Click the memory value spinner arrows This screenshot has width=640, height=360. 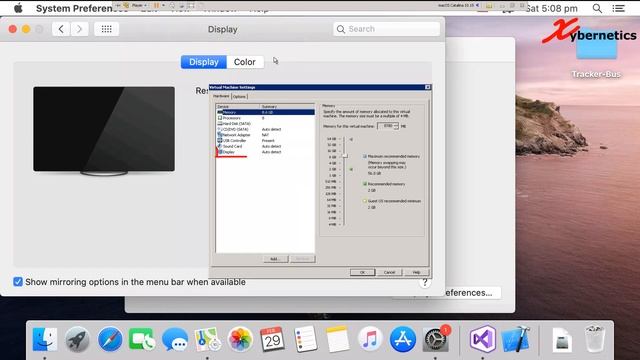396,126
